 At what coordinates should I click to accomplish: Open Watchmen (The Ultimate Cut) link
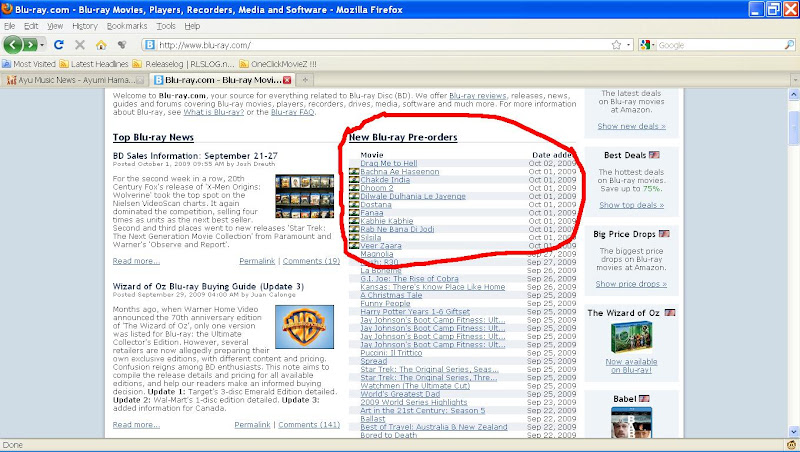[415, 386]
